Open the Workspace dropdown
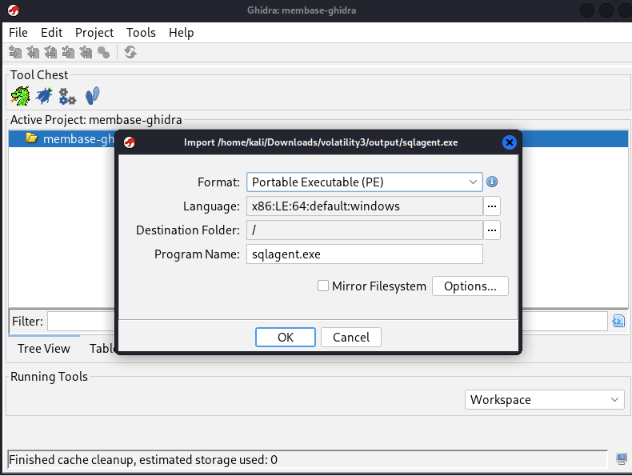The width and height of the screenshot is (632, 476). (545, 400)
